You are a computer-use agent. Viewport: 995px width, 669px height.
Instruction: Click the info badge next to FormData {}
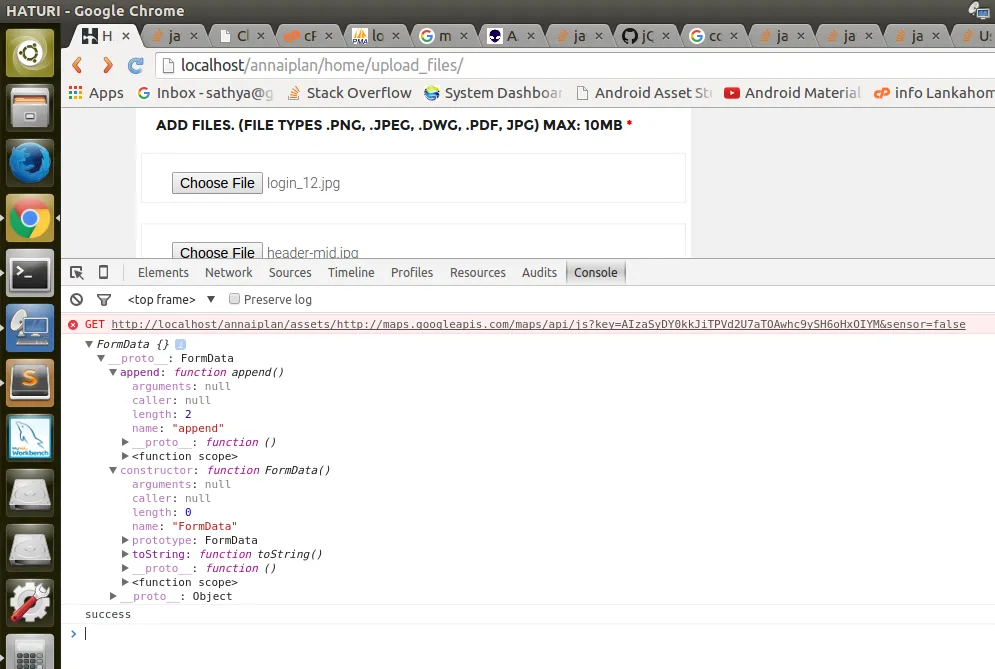[x=180, y=344]
